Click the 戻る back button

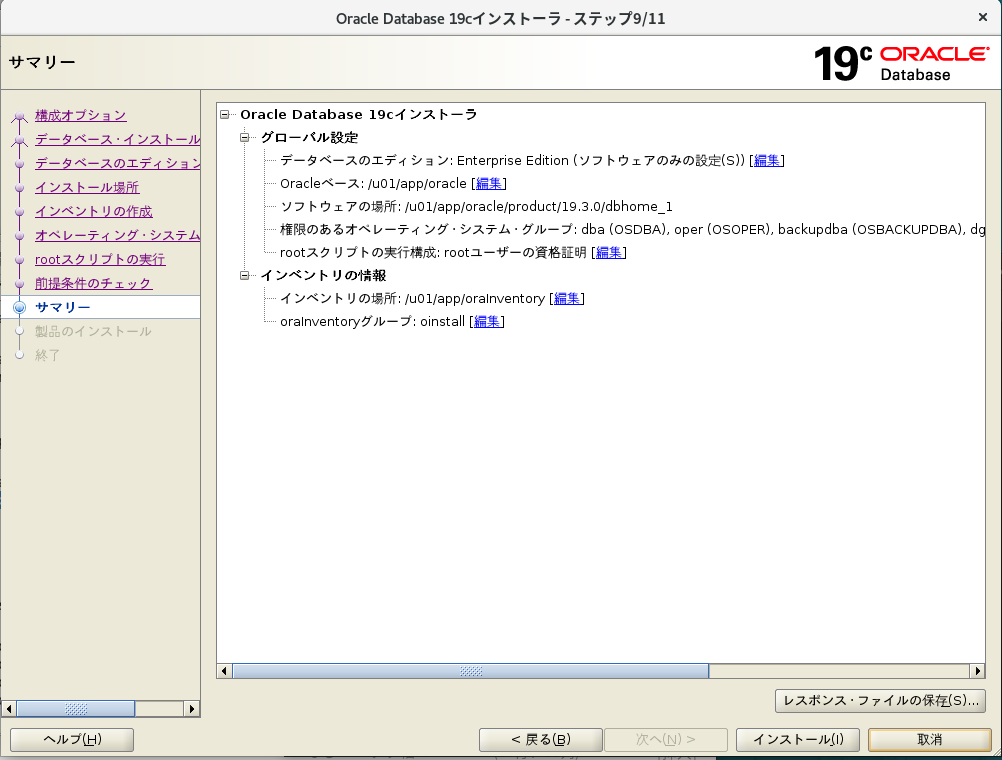[x=540, y=739]
